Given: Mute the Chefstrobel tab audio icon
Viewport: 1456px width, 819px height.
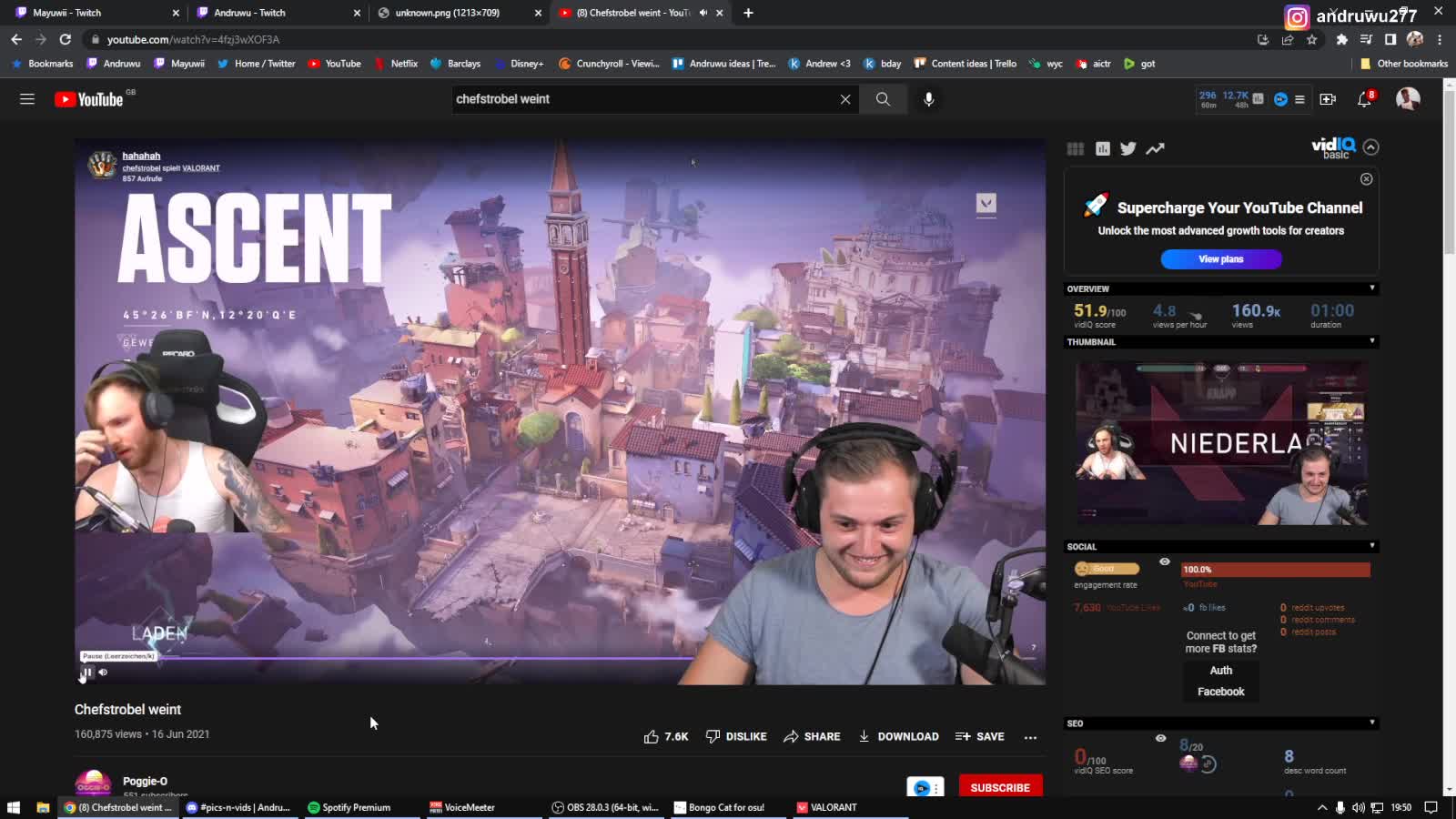Looking at the screenshot, I should (703, 13).
